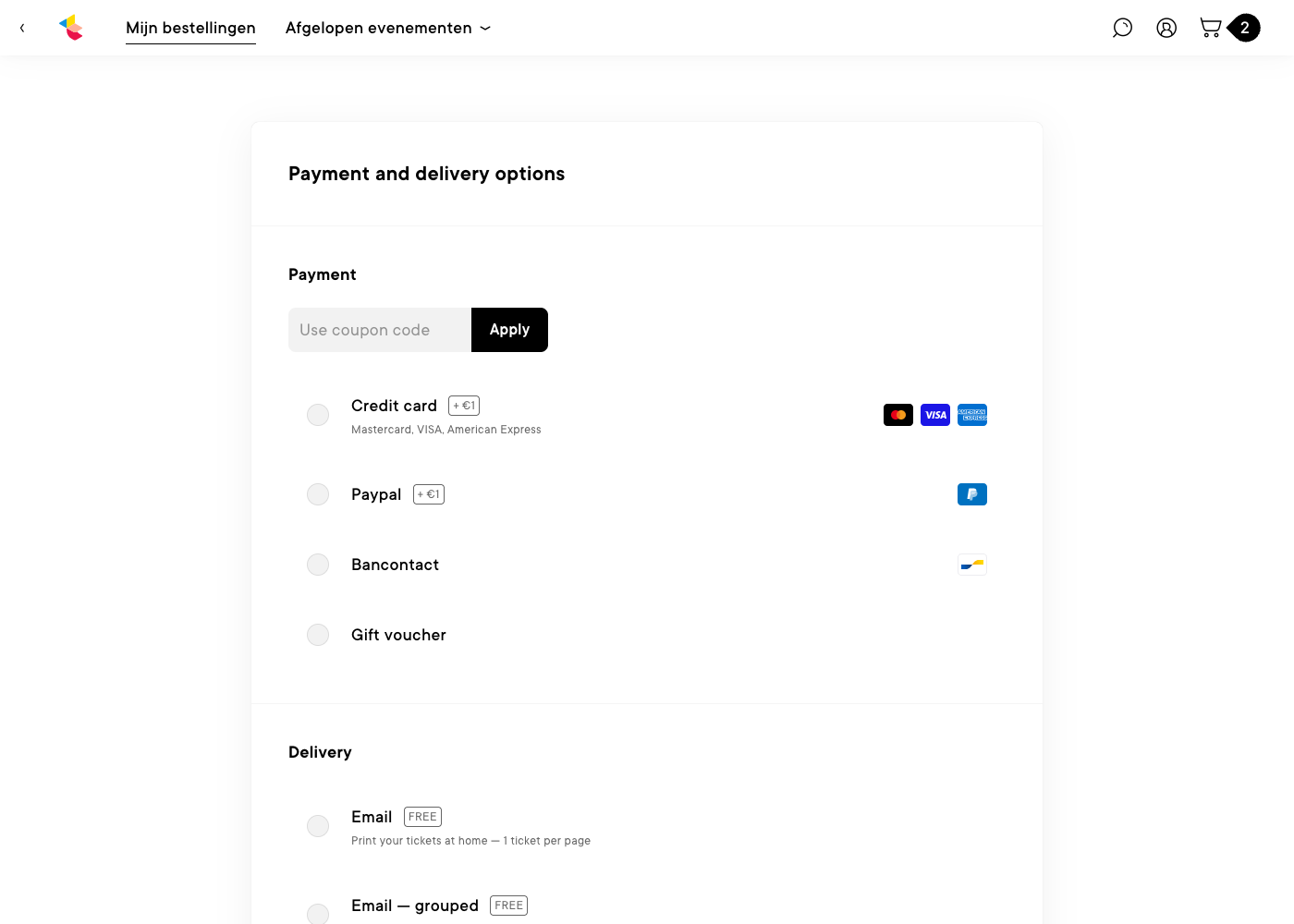Expand Afgelopen evenementen dropdown menu
Viewport: 1294px width, 924px height.
click(x=388, y=28)
